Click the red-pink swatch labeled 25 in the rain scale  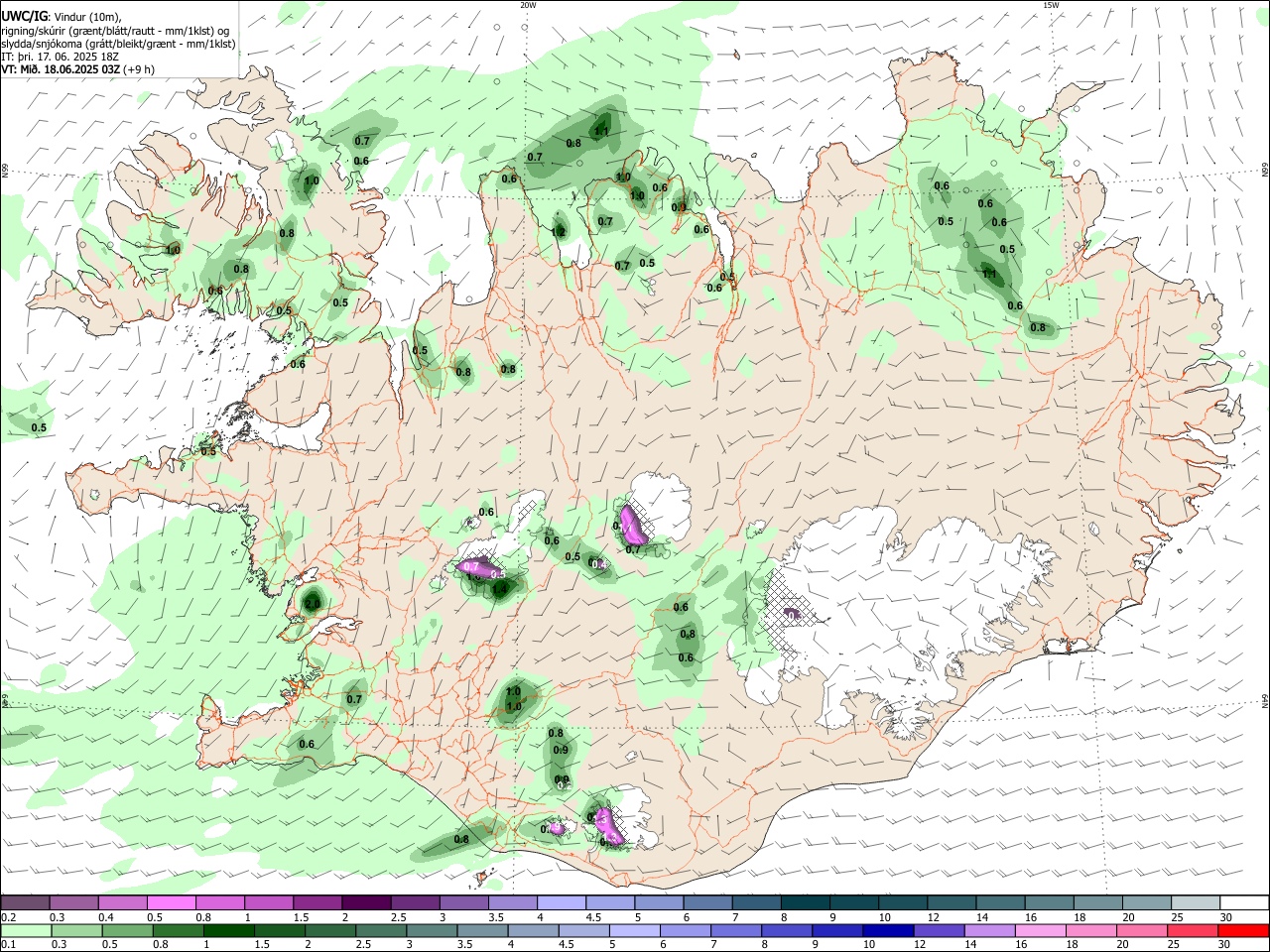pos(1194,931)
